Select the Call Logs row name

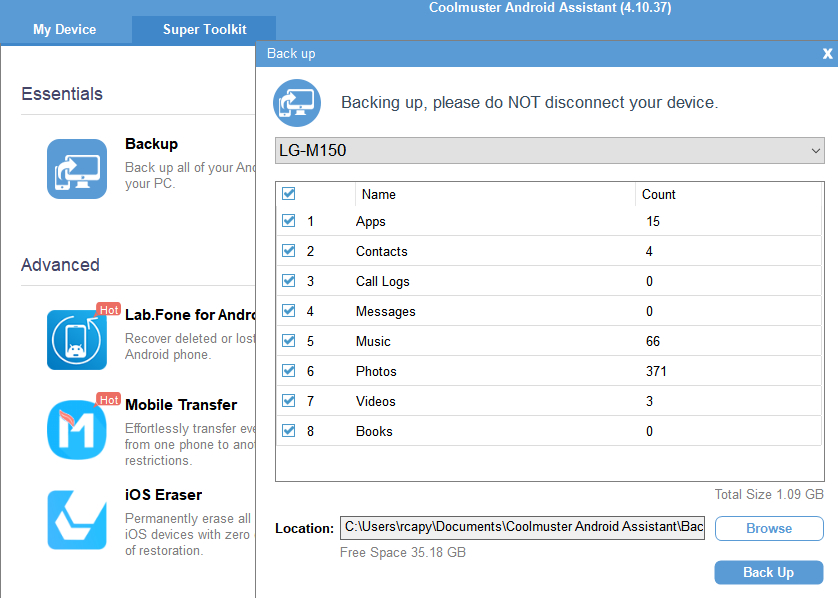click(x=383, y=282)
